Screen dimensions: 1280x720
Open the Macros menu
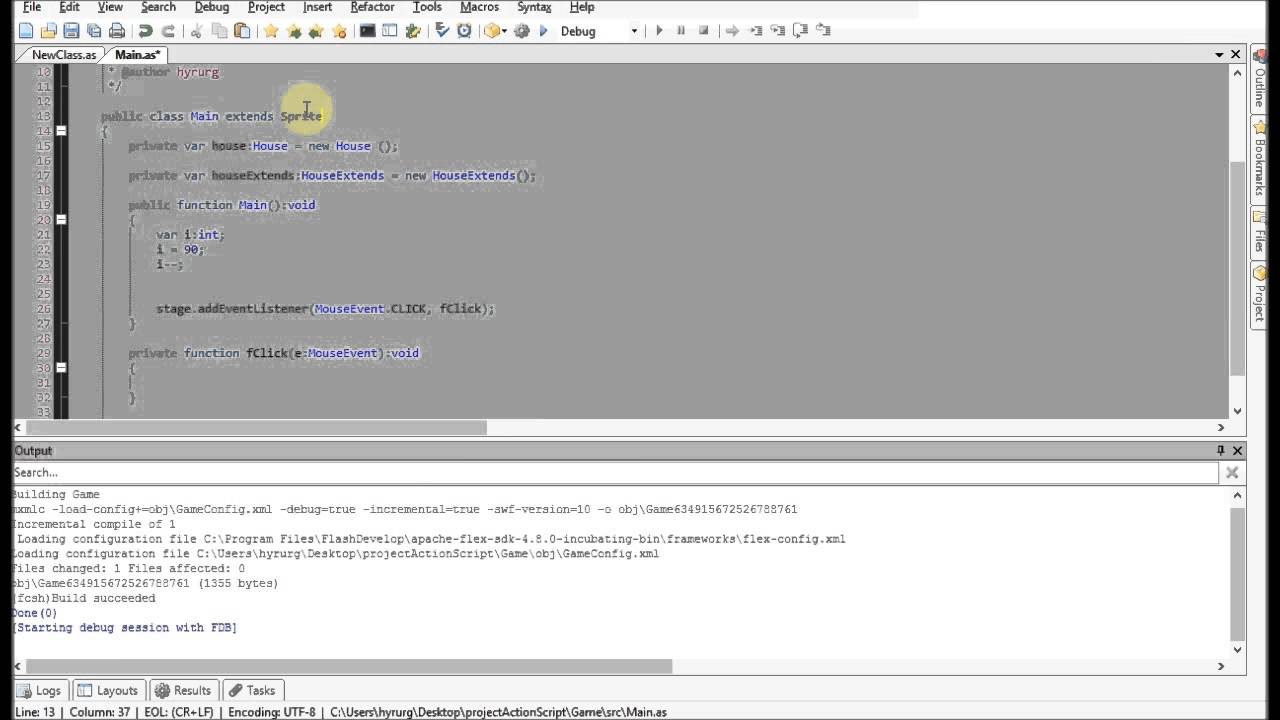(479, 7)
